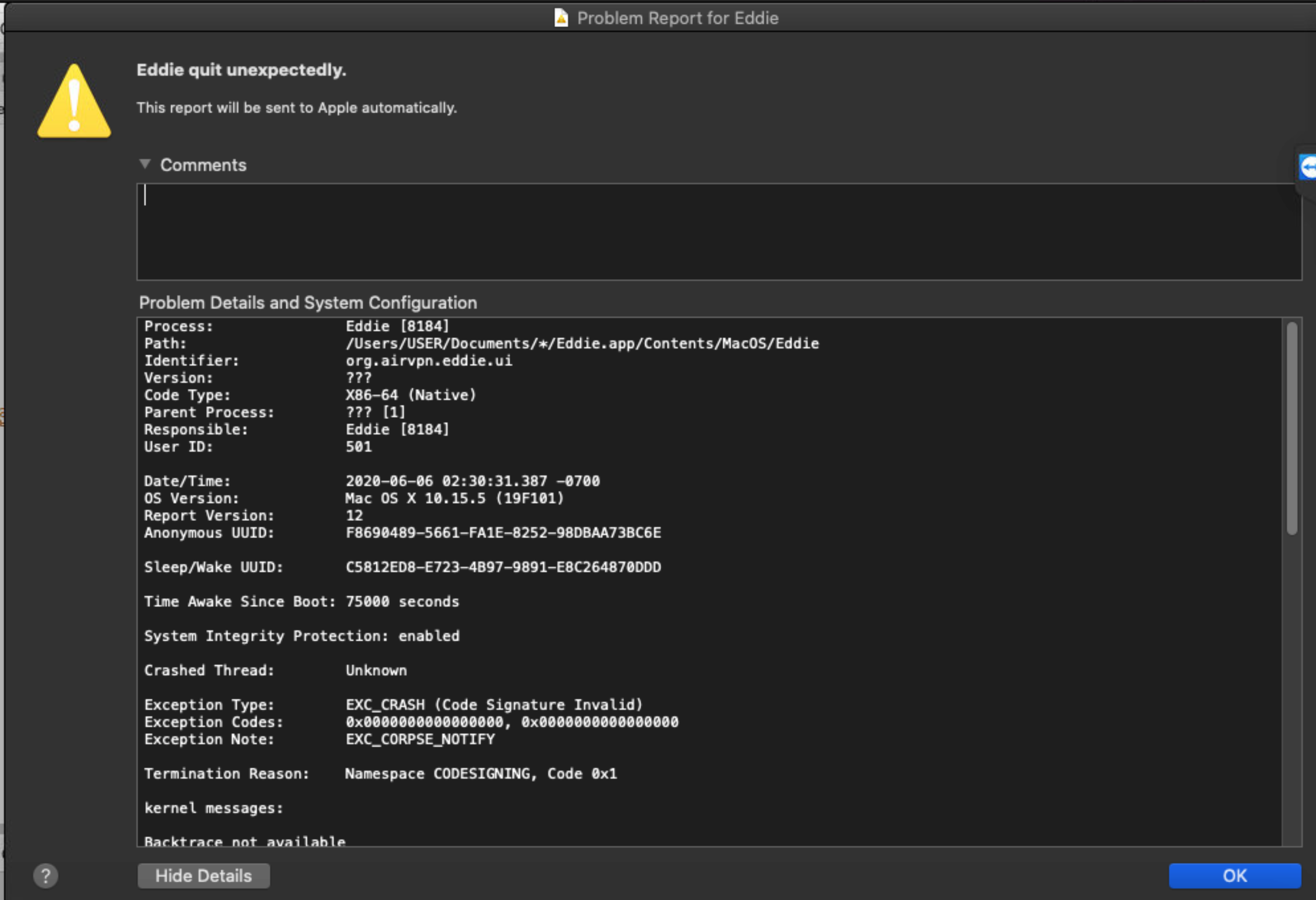Click Parent Process value ??? [1]

[376, 412]
